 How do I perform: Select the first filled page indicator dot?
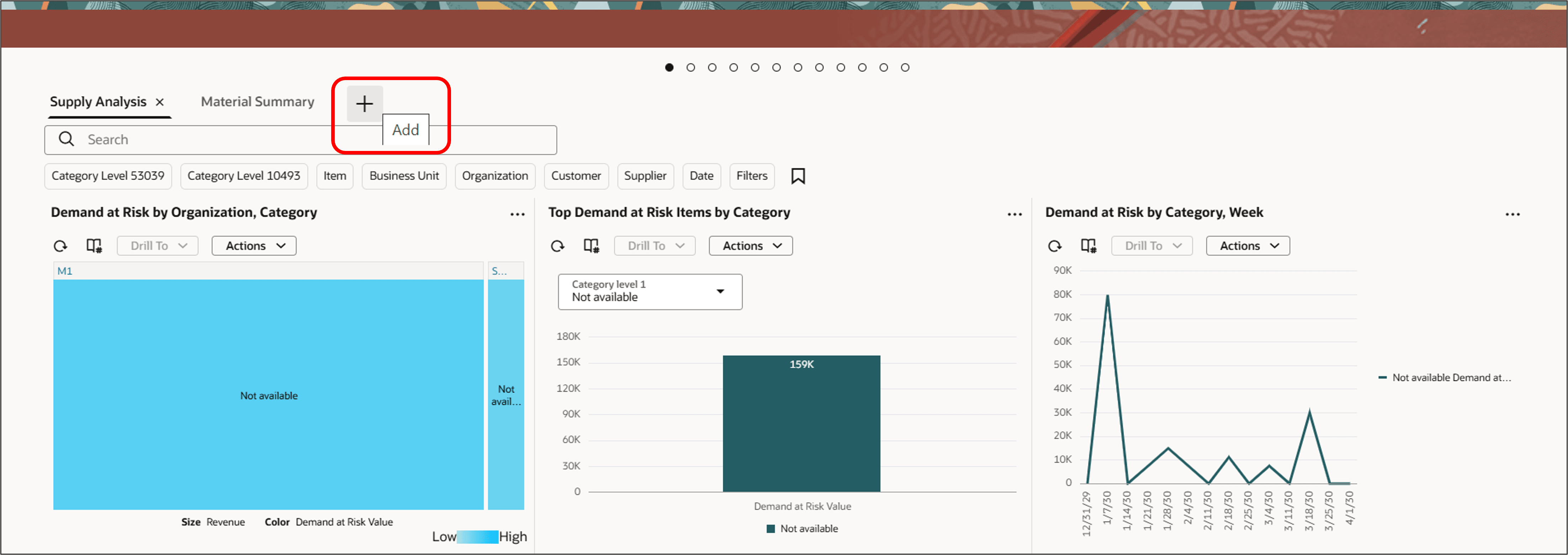point(669,68)
